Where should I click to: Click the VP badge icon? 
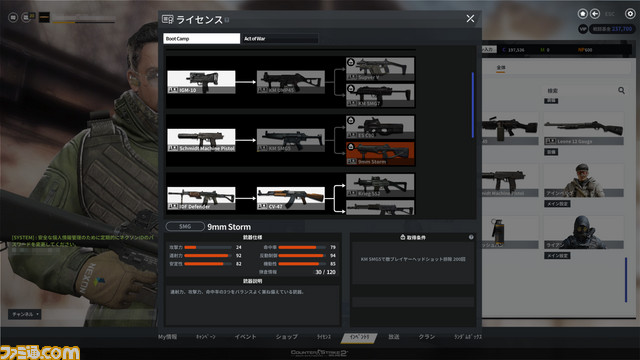tap(583, 29)
